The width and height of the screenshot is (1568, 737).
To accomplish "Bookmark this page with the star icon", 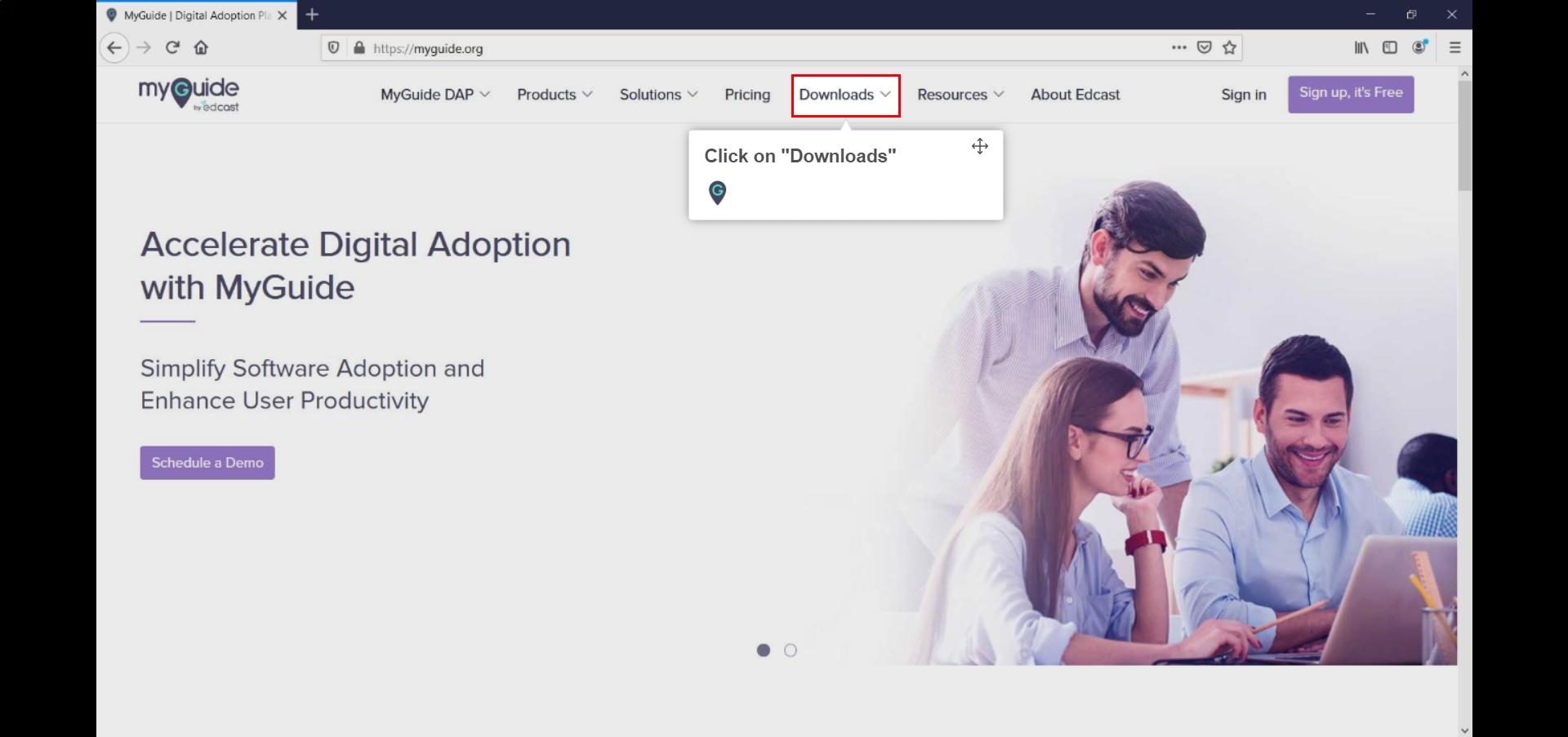I will 1230,48.
